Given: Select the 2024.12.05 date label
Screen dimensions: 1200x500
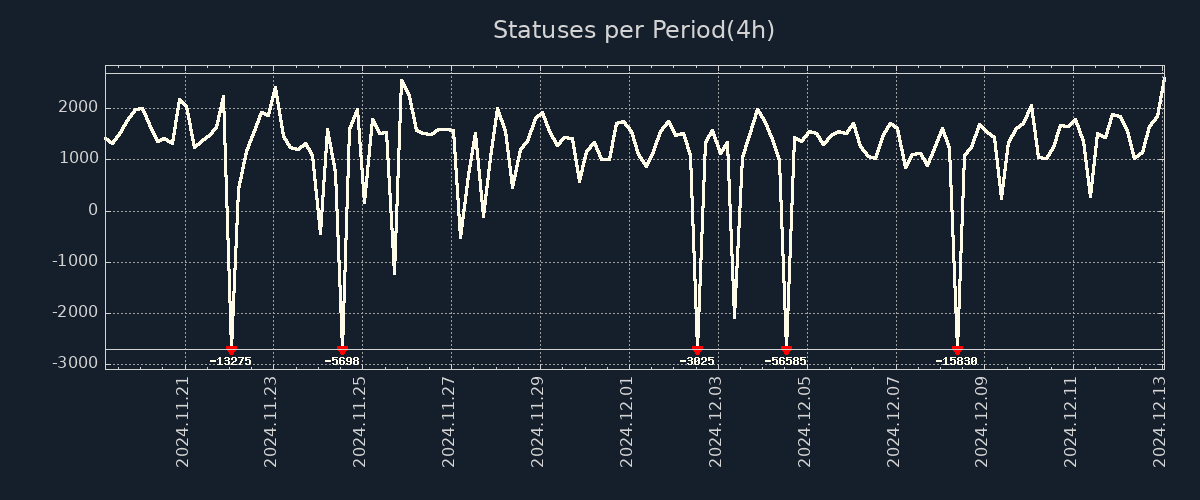Looking at the screenshot, I should tap(804, 421).
